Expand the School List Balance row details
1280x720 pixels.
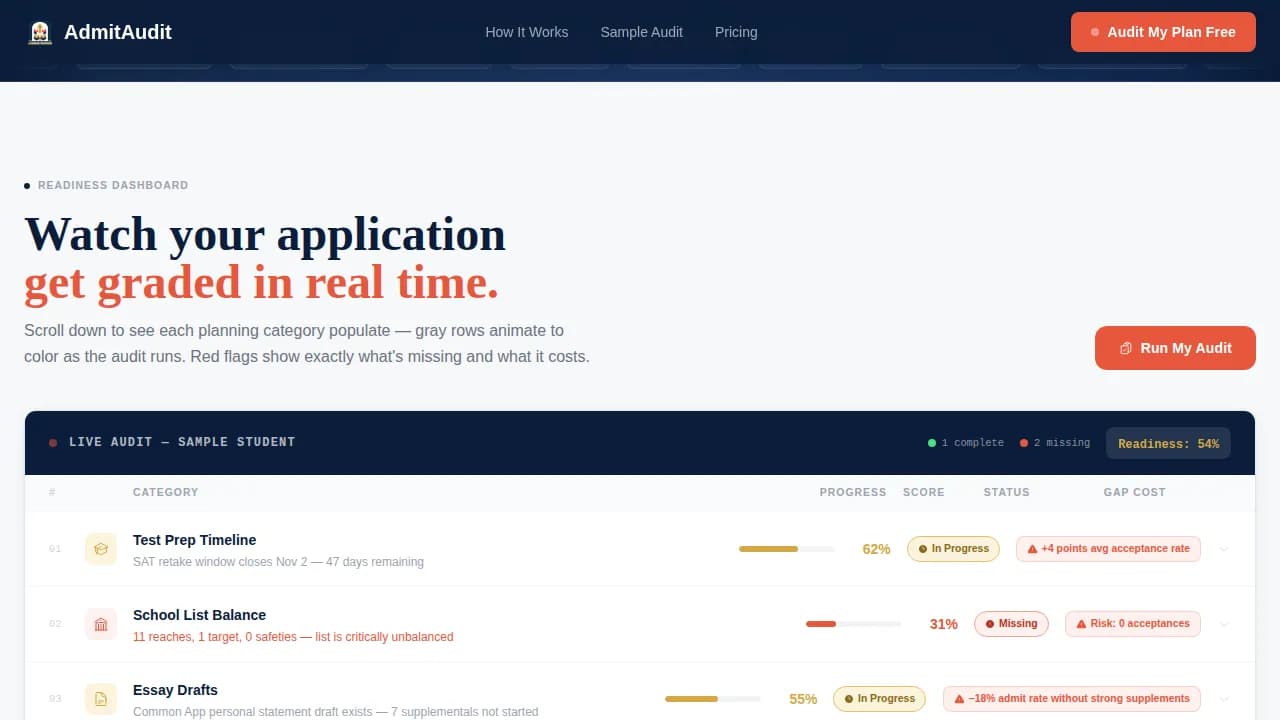[x=1224, y=624]
